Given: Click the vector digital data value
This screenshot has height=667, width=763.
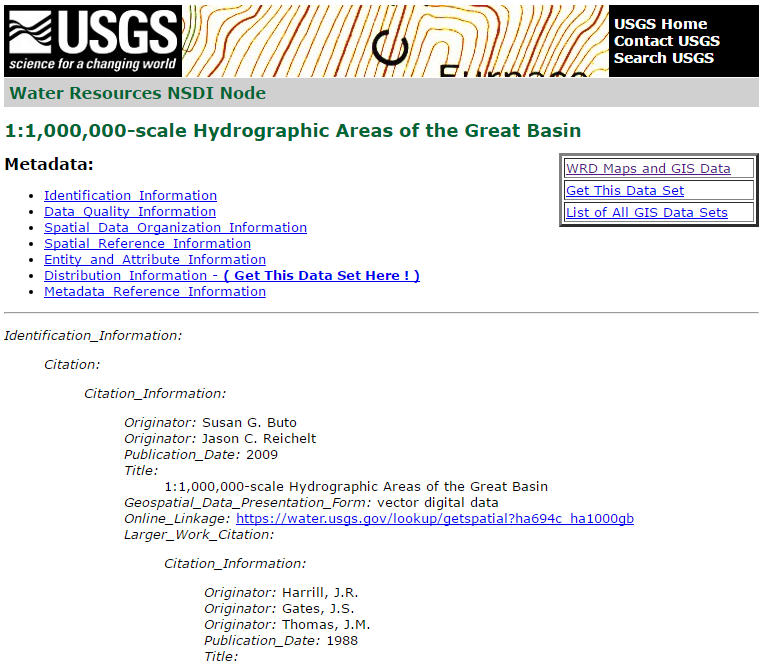Looking at the screenshot, I should tap(437, 503).
